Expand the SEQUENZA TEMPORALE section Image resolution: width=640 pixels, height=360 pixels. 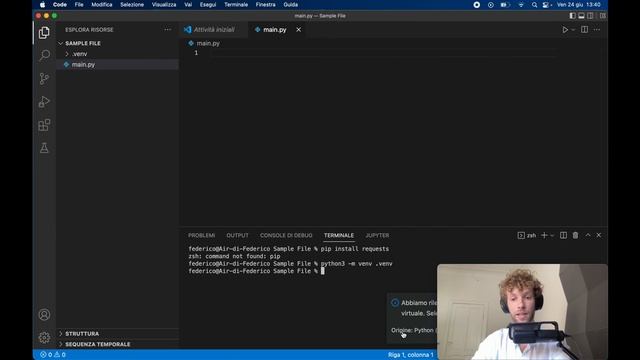(98, 344)
